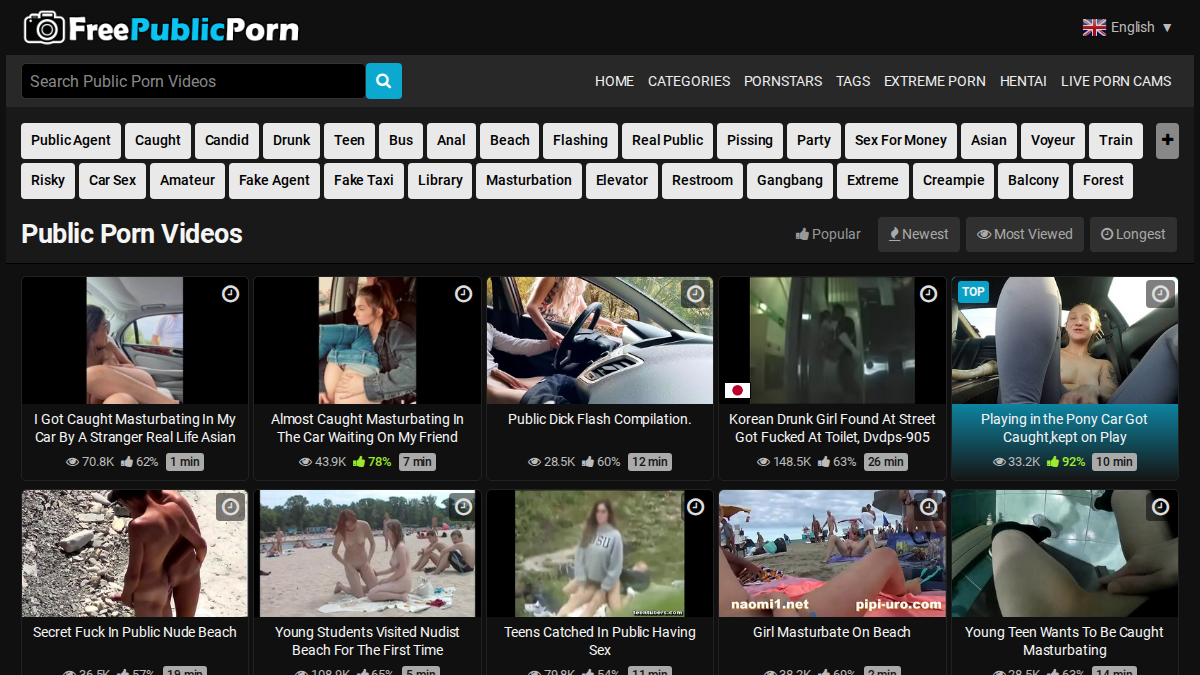Click the 12 min duration label

pyautogui.click(x=650, y=462)
